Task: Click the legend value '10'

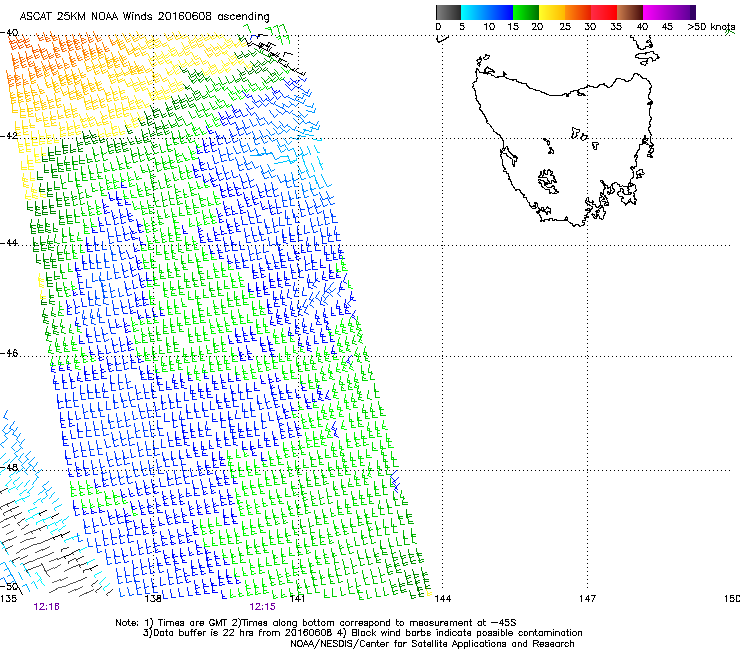Action: [489, 27]
